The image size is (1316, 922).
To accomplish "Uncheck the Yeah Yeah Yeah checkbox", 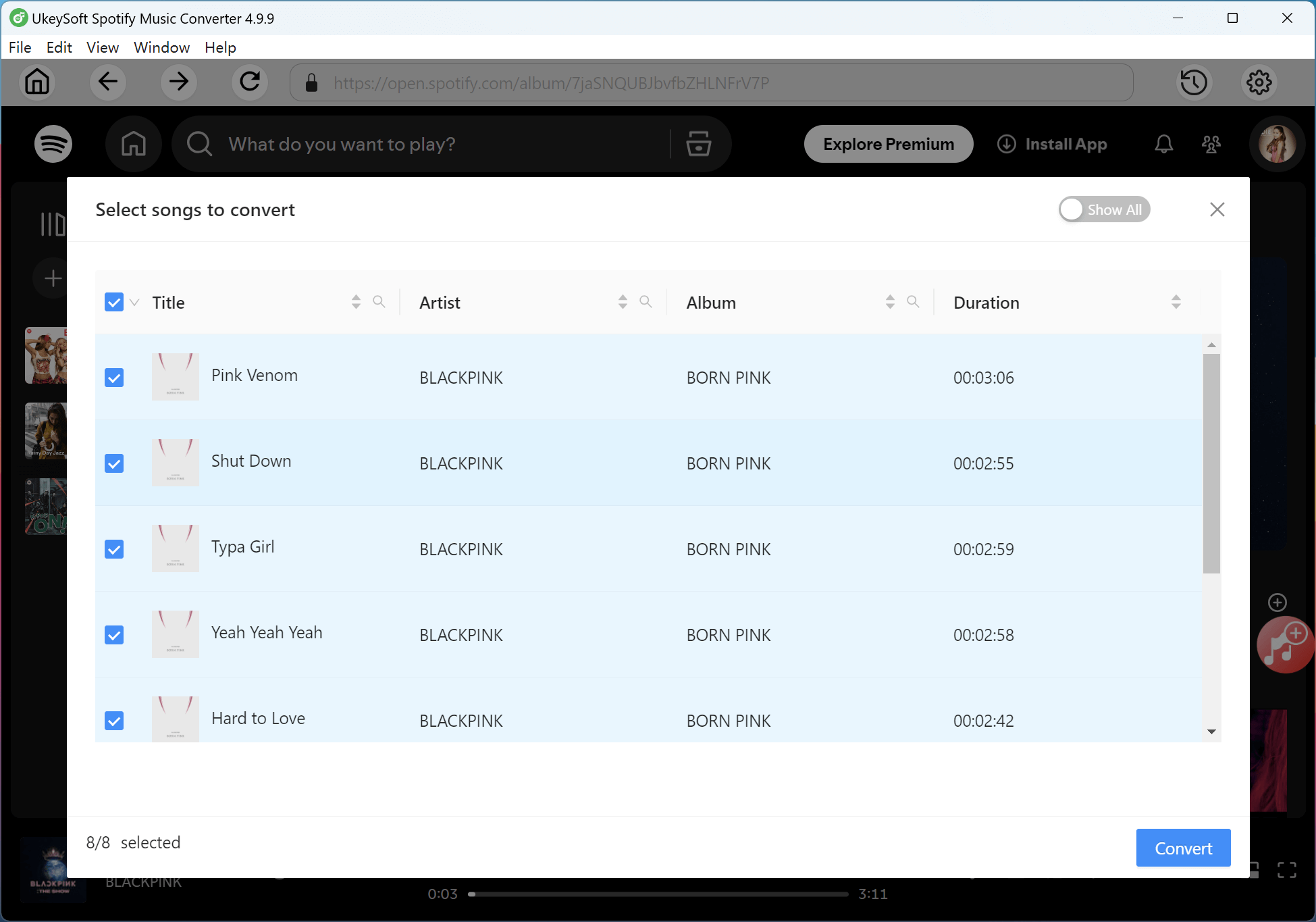I will (114, 635).
